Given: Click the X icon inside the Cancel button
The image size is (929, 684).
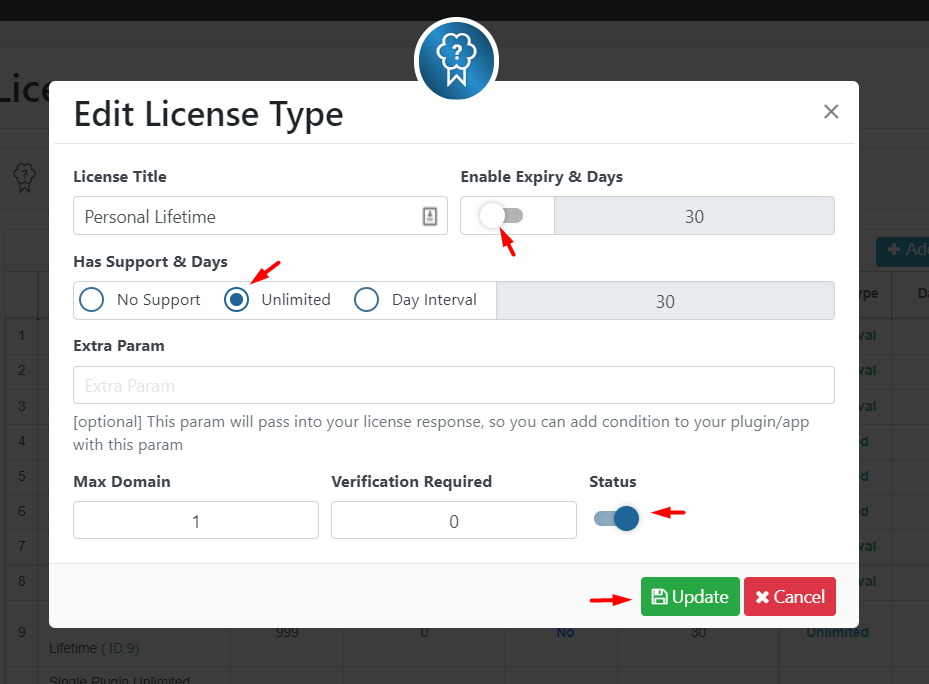Looking at the screenshot, I should 763,596.
